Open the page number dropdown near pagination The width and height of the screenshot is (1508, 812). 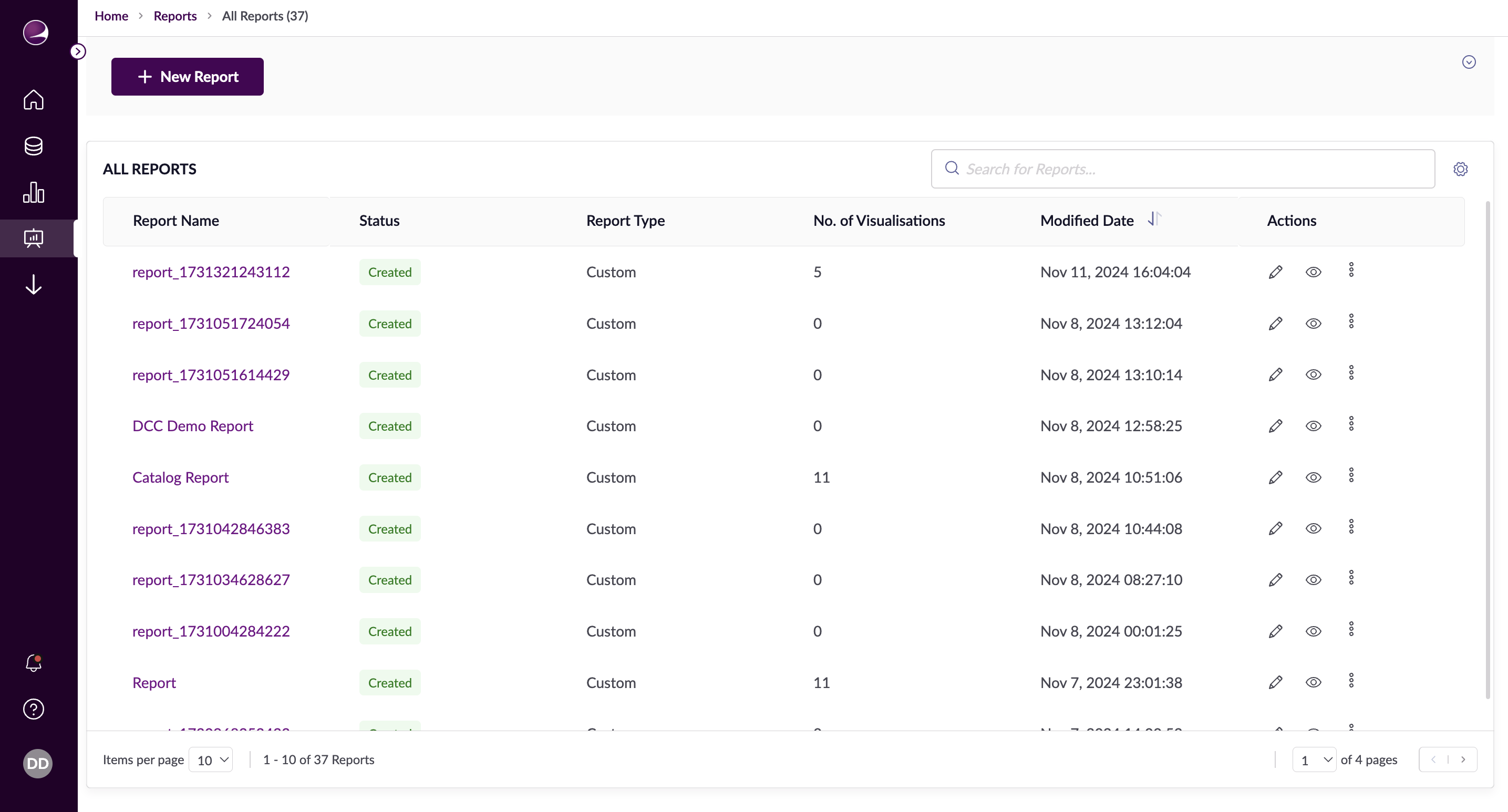click(x=1314, y=759)
